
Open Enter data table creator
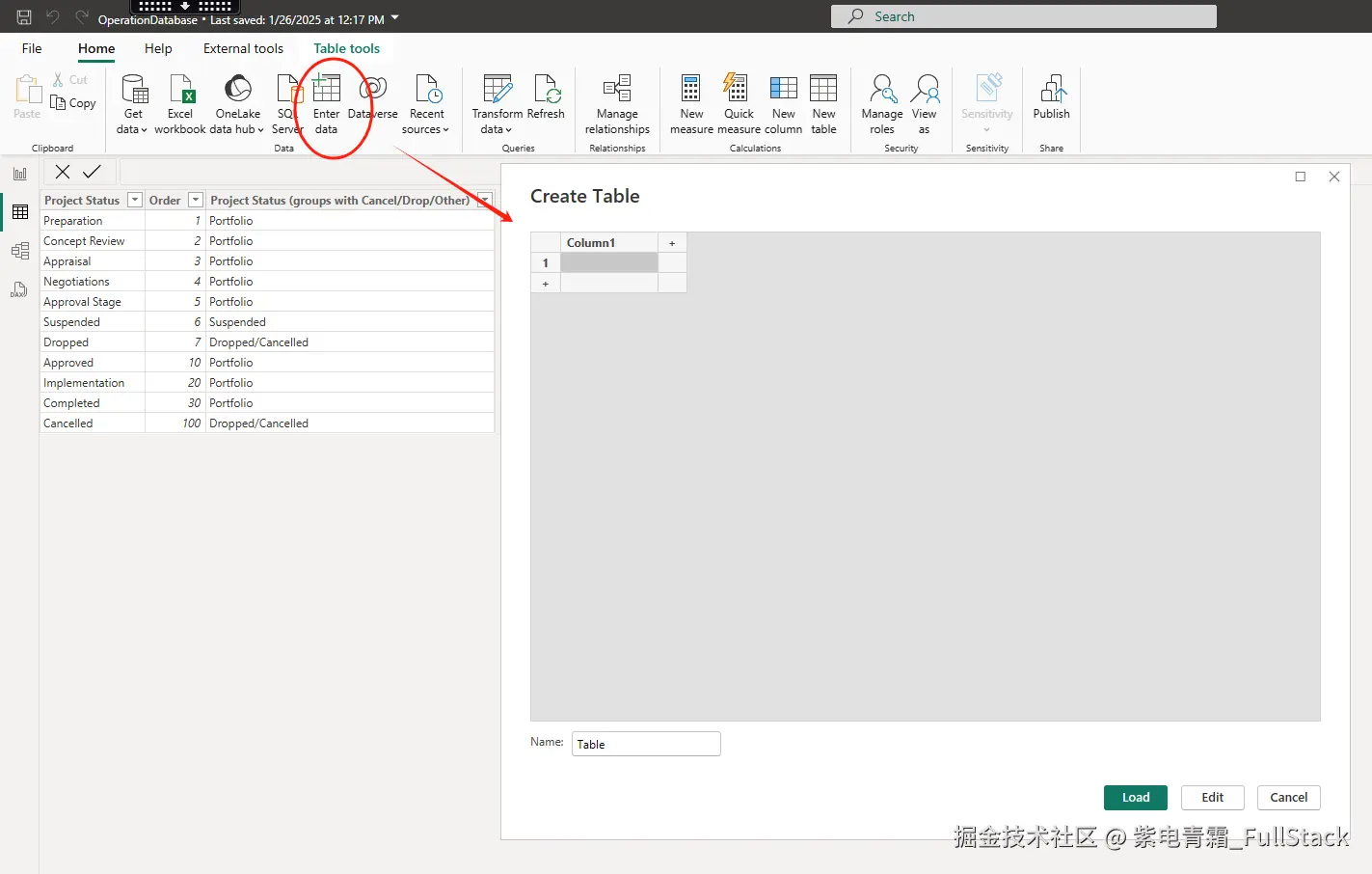click(x=326, y=103)
